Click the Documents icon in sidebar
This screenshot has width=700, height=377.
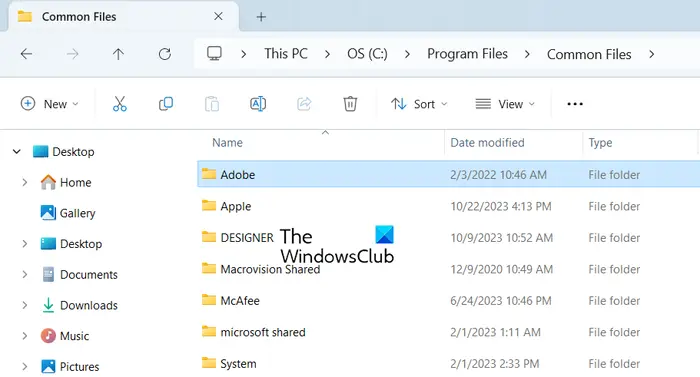point(48,274)
